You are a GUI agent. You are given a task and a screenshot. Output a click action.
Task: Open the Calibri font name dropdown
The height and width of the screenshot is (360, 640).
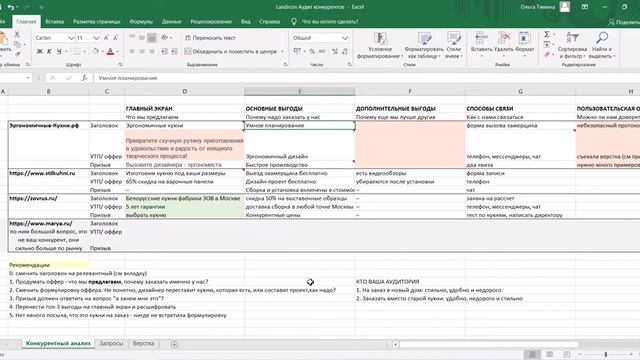(71, 38)
